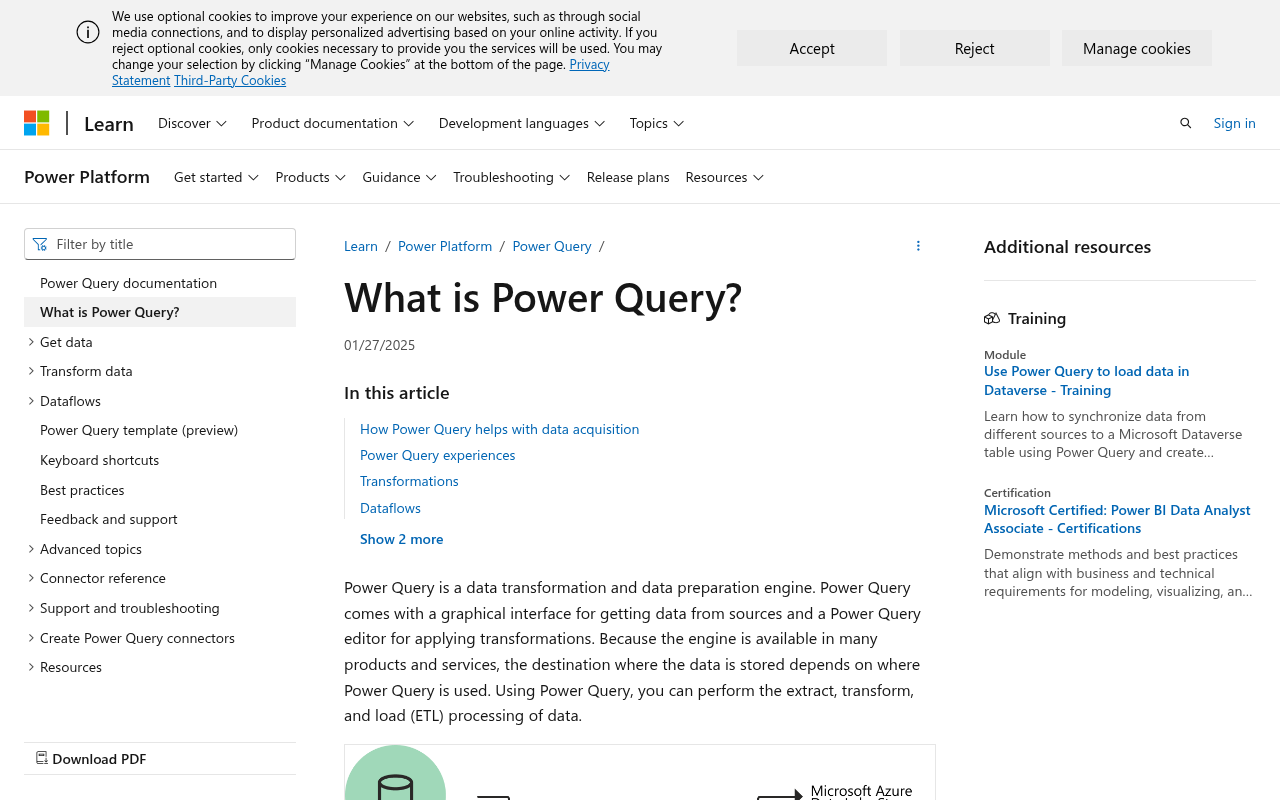The width and height of the screenshot is (1280, 800).
Task: Download the documentation as PDF
Action: click(92, 758)
